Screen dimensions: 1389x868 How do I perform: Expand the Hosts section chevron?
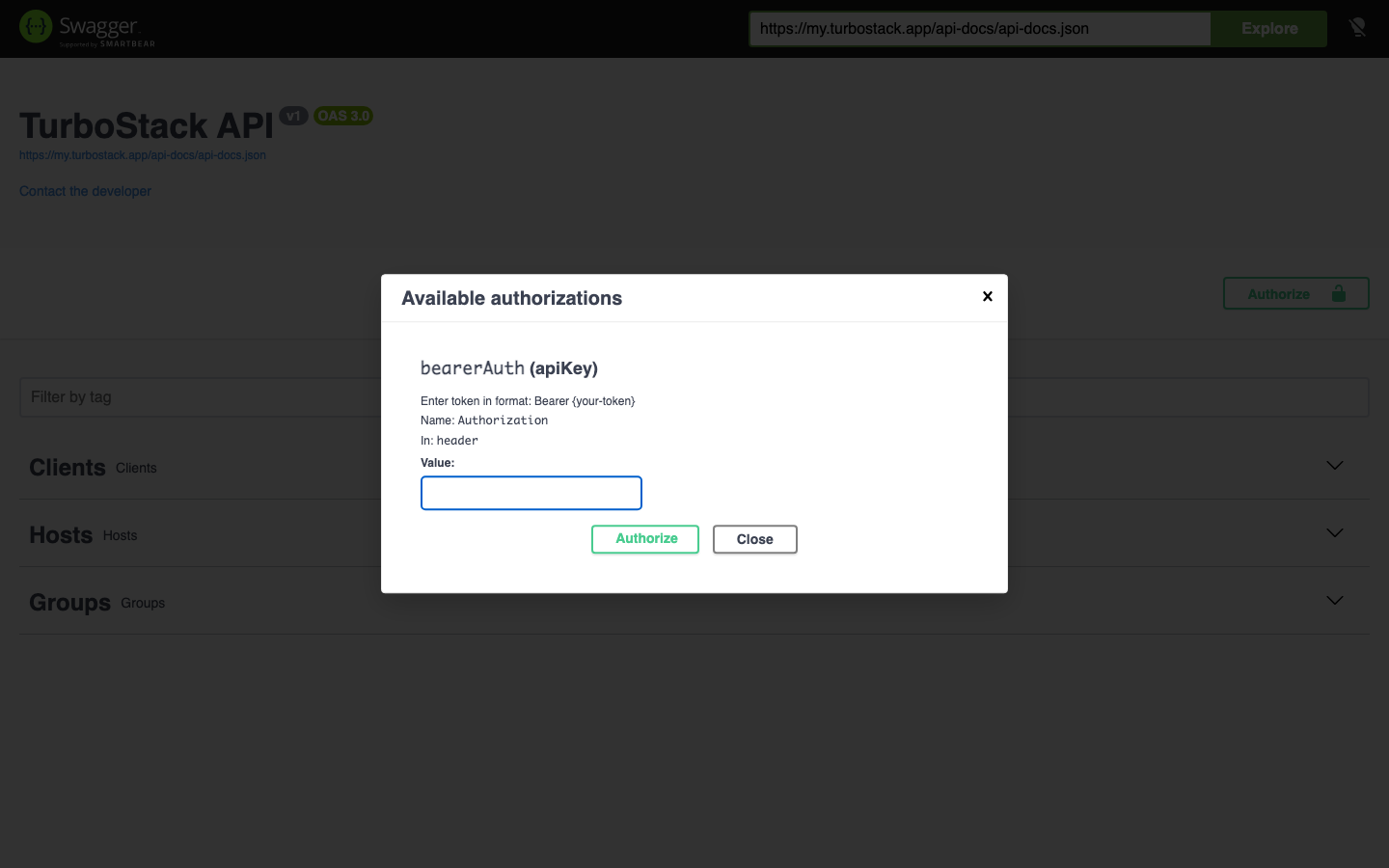coord(1335,533)
